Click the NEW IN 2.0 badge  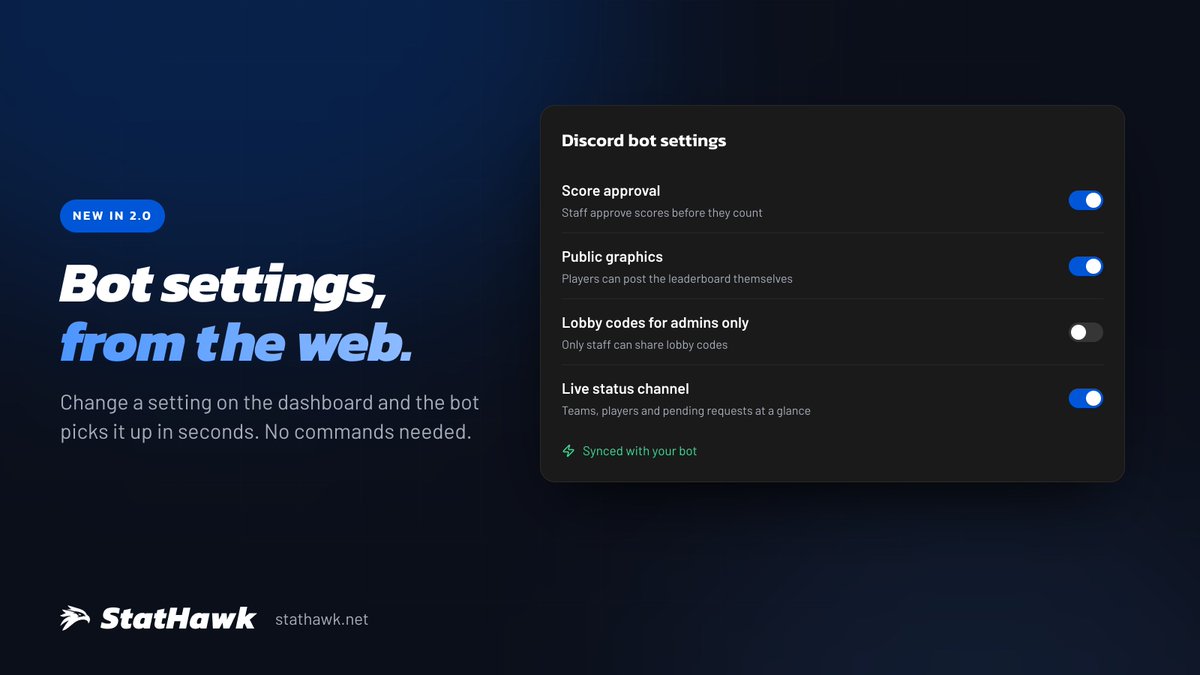click(112, 216)
